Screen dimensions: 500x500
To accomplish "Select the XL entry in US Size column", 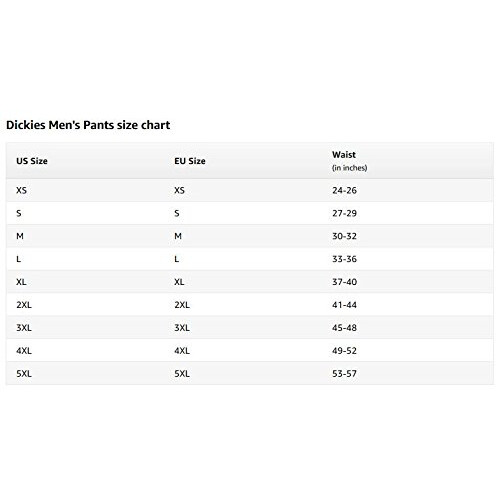I will [x=21, y=282].
